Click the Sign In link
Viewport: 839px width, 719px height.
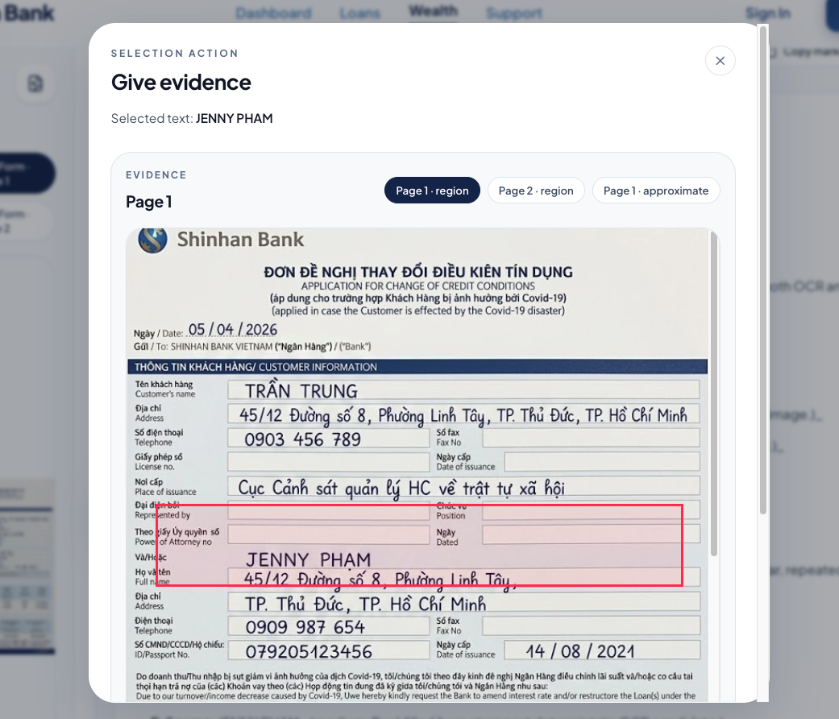768,13
